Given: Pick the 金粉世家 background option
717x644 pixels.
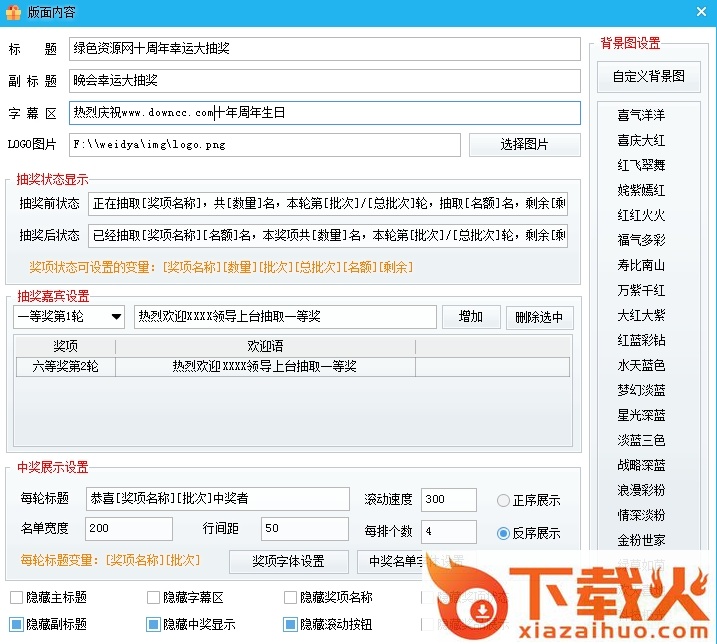Looking at the screenshot, I should coord(641,540).
